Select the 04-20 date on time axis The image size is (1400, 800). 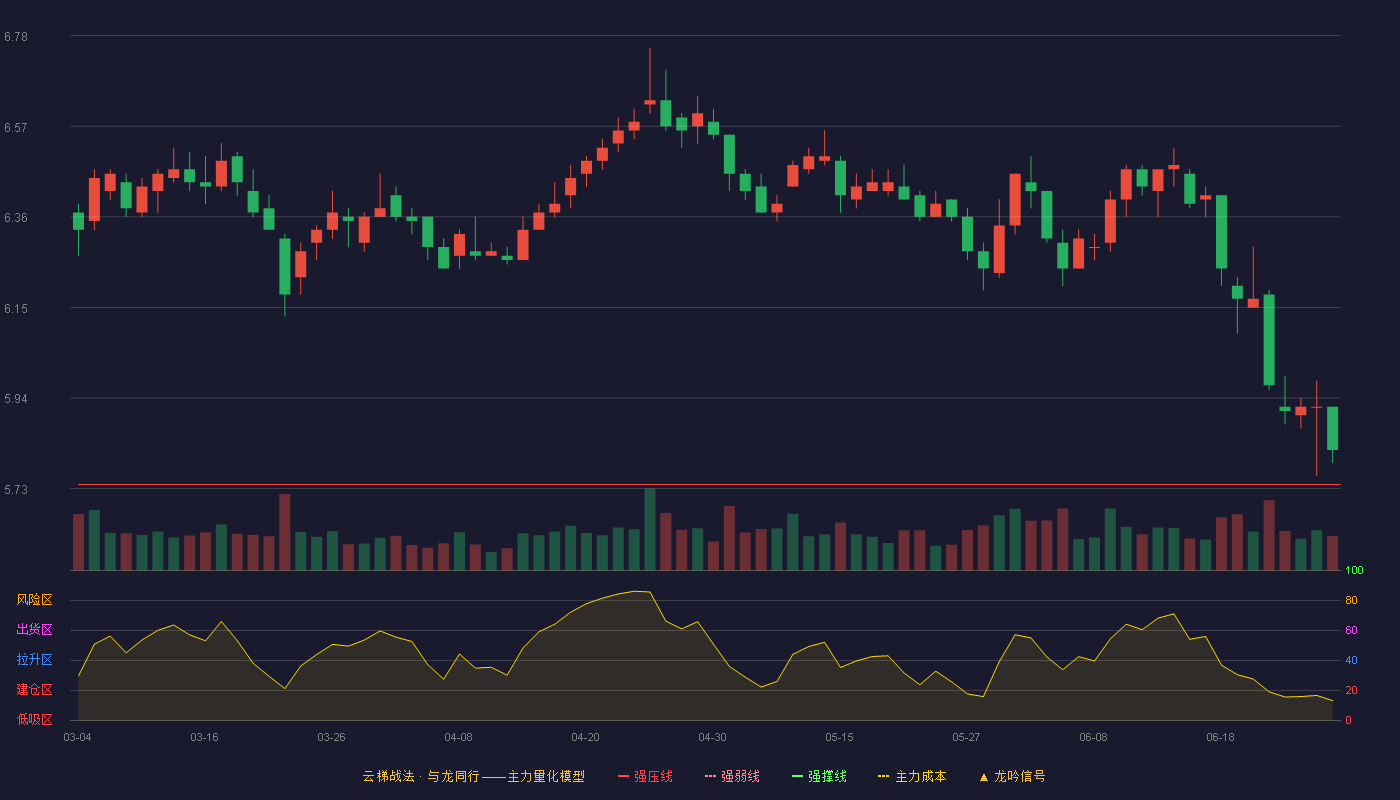pyautogui.click(x=585, y=737)
